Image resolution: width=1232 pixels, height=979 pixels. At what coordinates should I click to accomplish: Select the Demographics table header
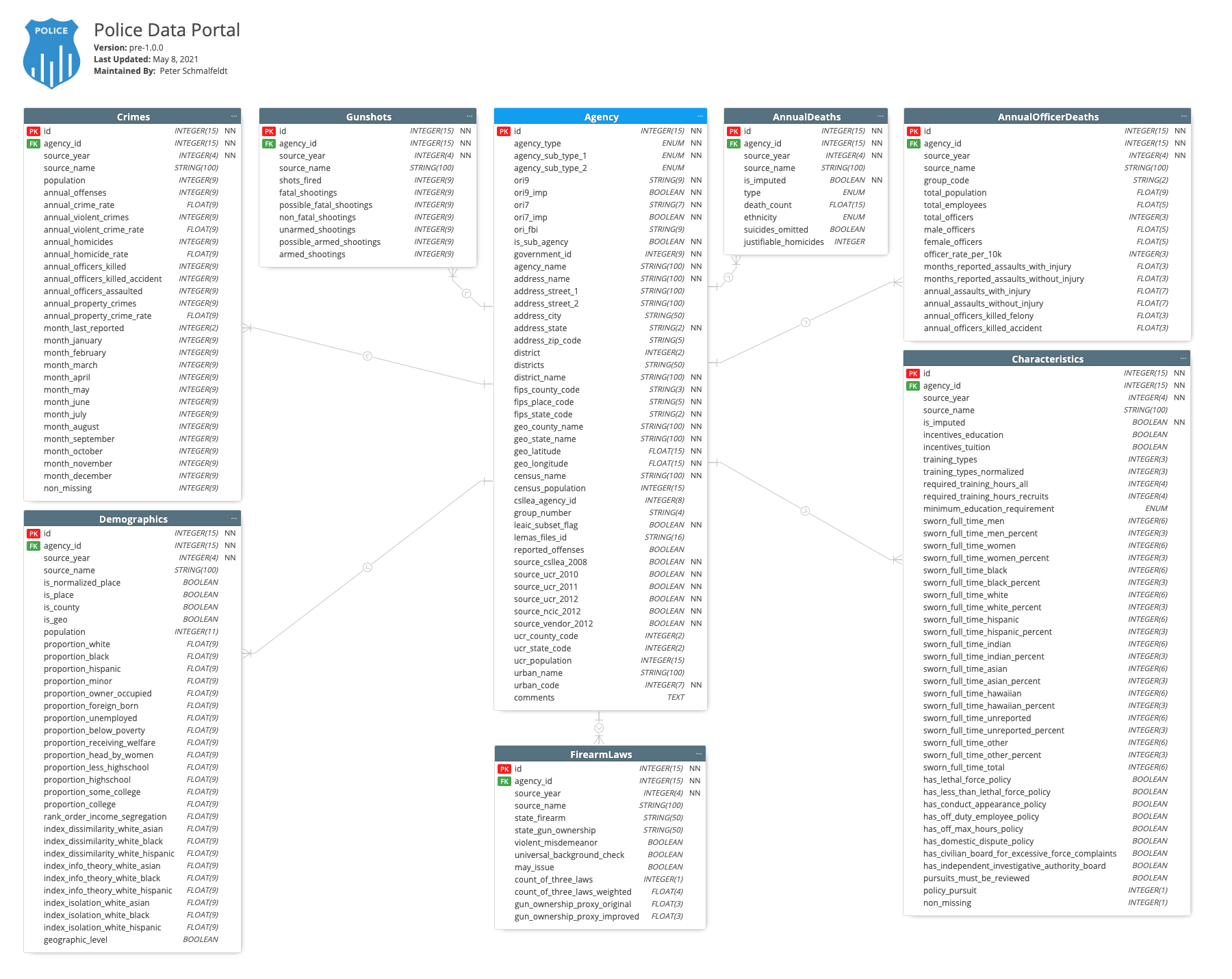coord(133,519)
